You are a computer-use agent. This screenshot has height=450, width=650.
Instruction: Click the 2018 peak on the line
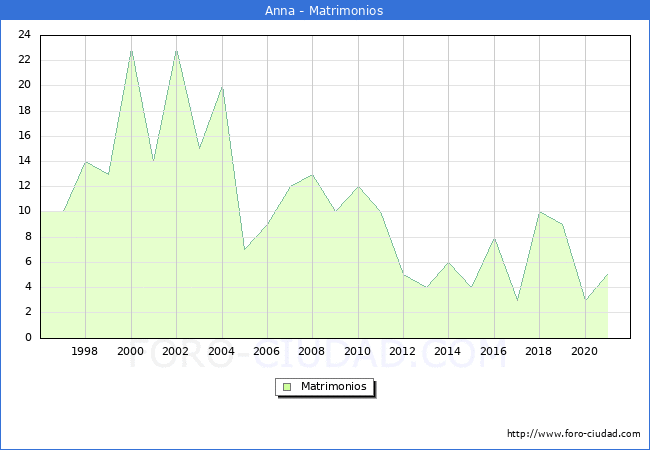click(539, 212)
